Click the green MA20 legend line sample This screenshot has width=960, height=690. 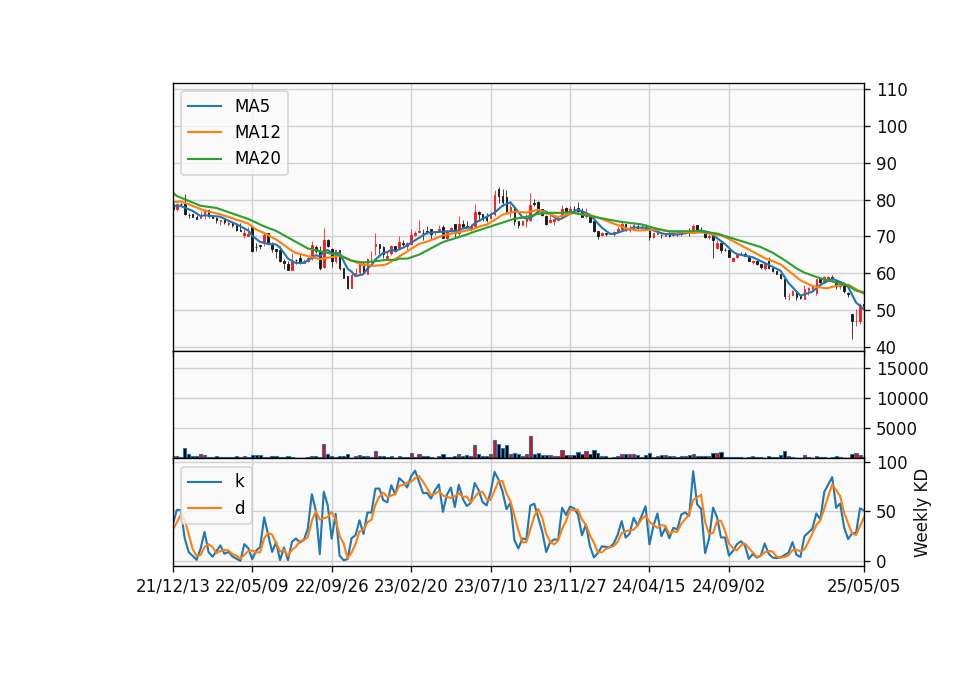click(204, 159)
